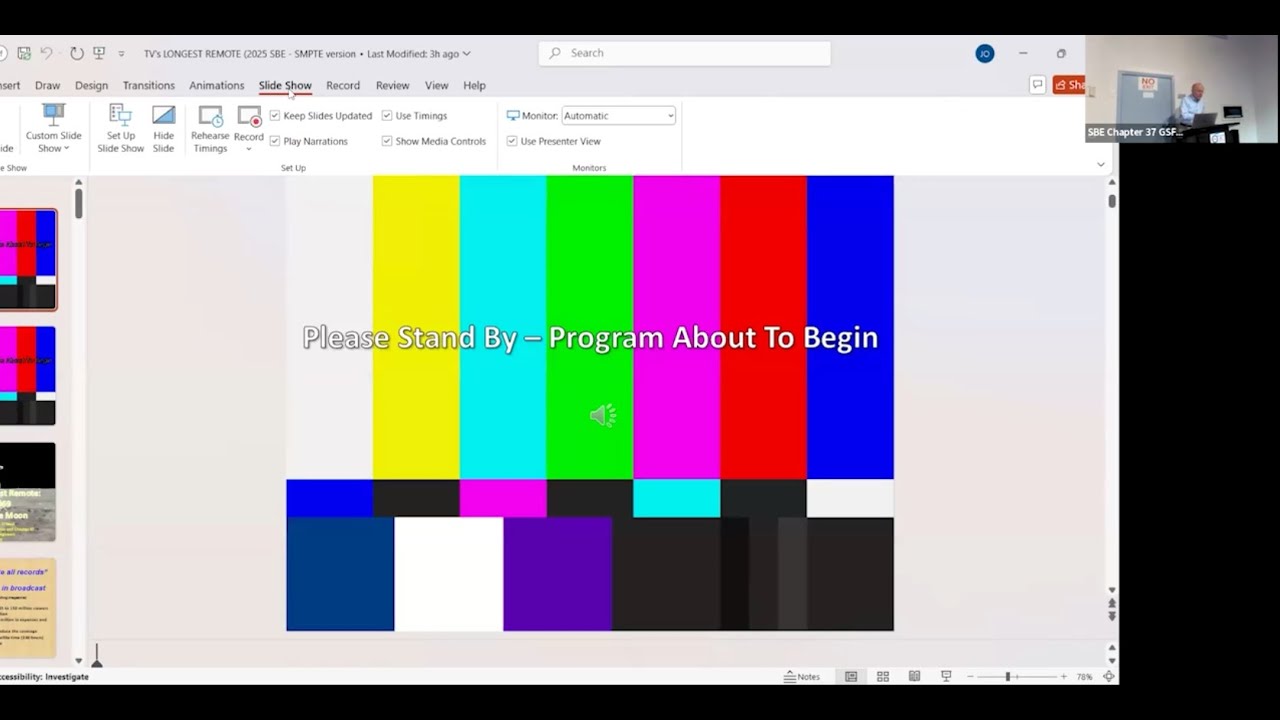Open the Record ribbon tab

[x=343, y=86]
